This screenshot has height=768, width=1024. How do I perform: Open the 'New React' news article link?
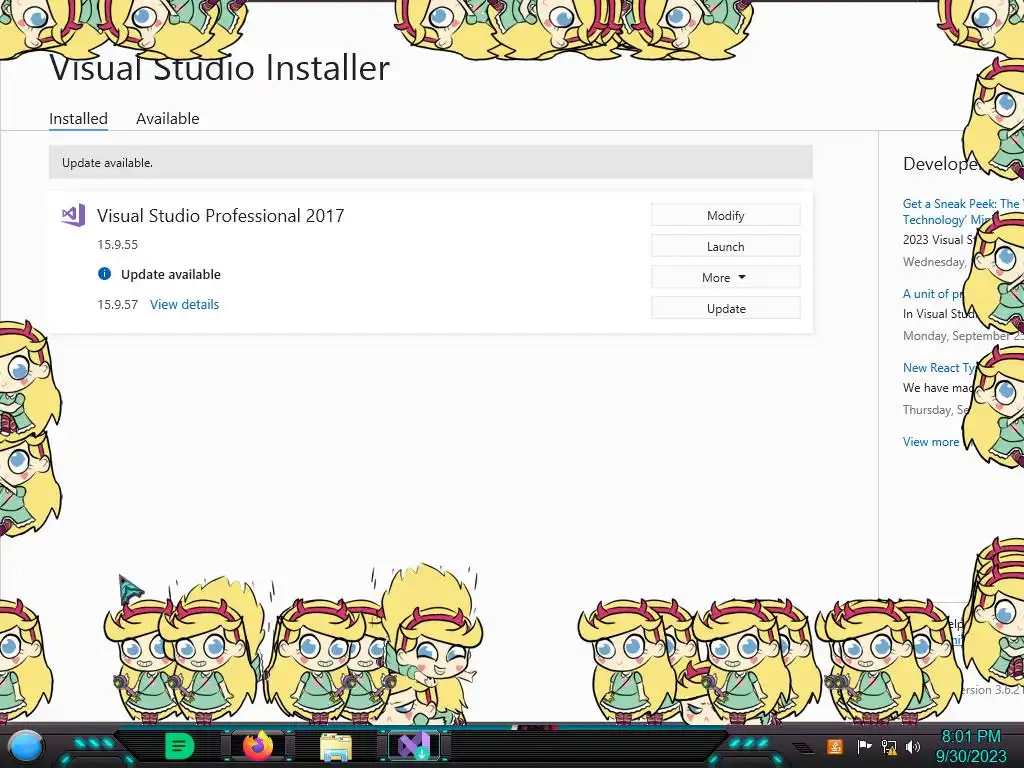939,368
